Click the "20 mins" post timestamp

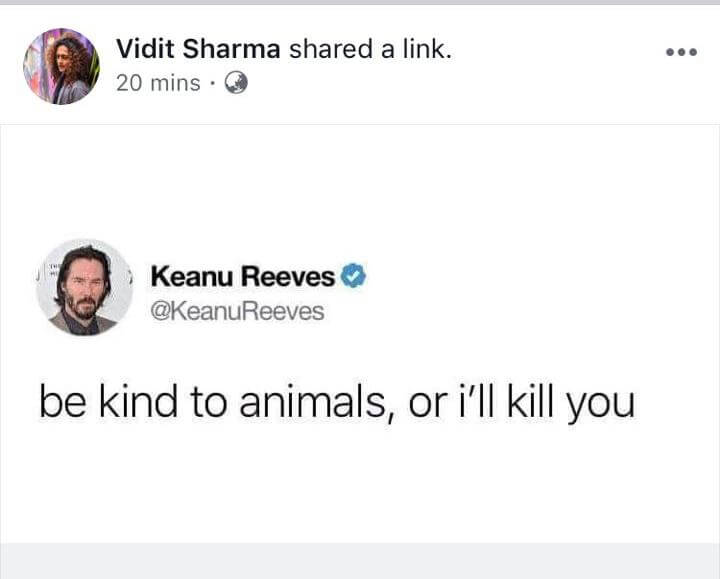pyautogui.click(x=158, y=84)
